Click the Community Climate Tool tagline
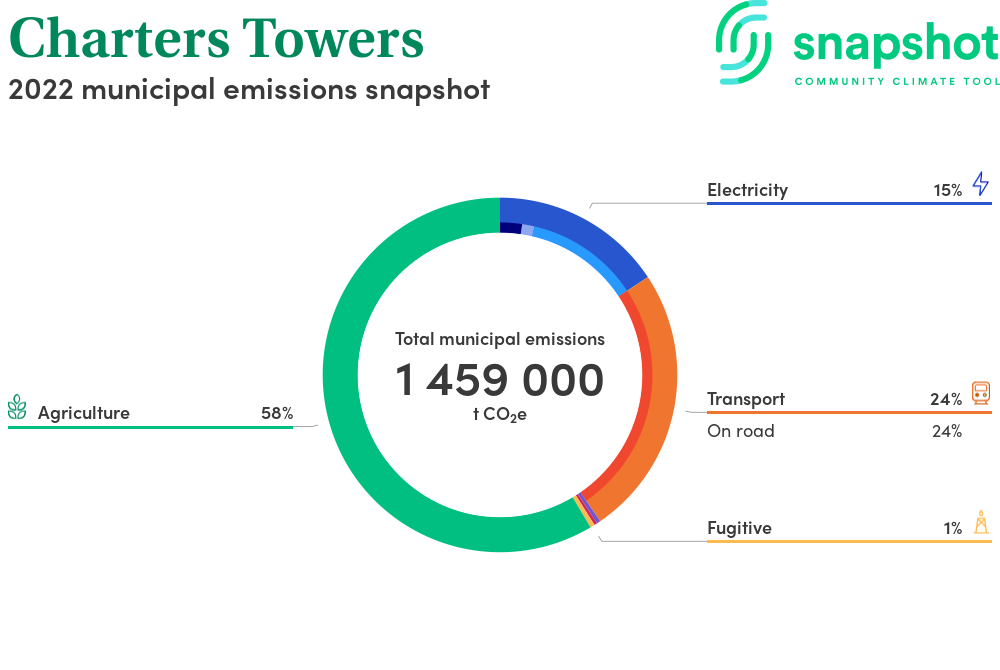1000x670 pixels. 896,81
